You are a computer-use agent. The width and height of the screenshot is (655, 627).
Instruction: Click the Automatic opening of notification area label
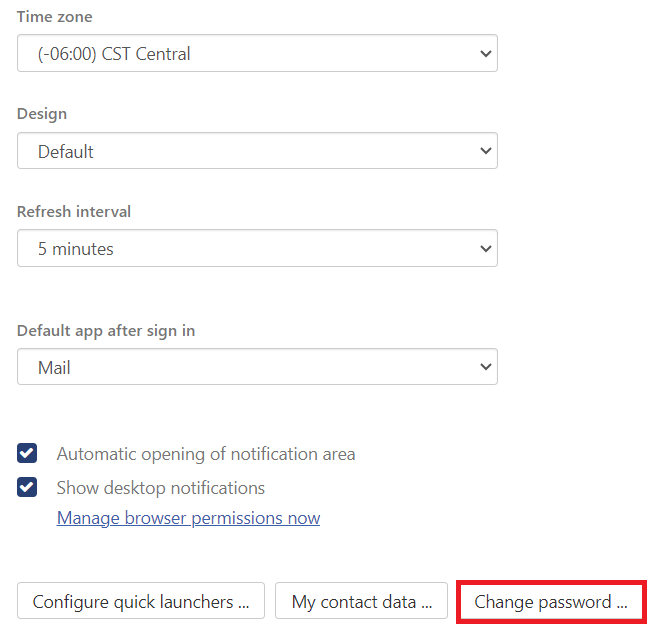pyautogui.click(x=206, y=454)
